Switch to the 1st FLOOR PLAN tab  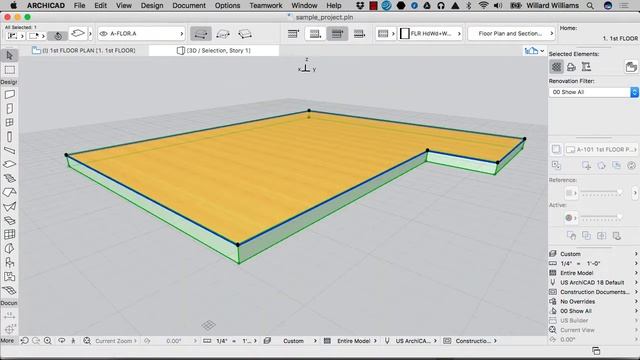point(84,51)
